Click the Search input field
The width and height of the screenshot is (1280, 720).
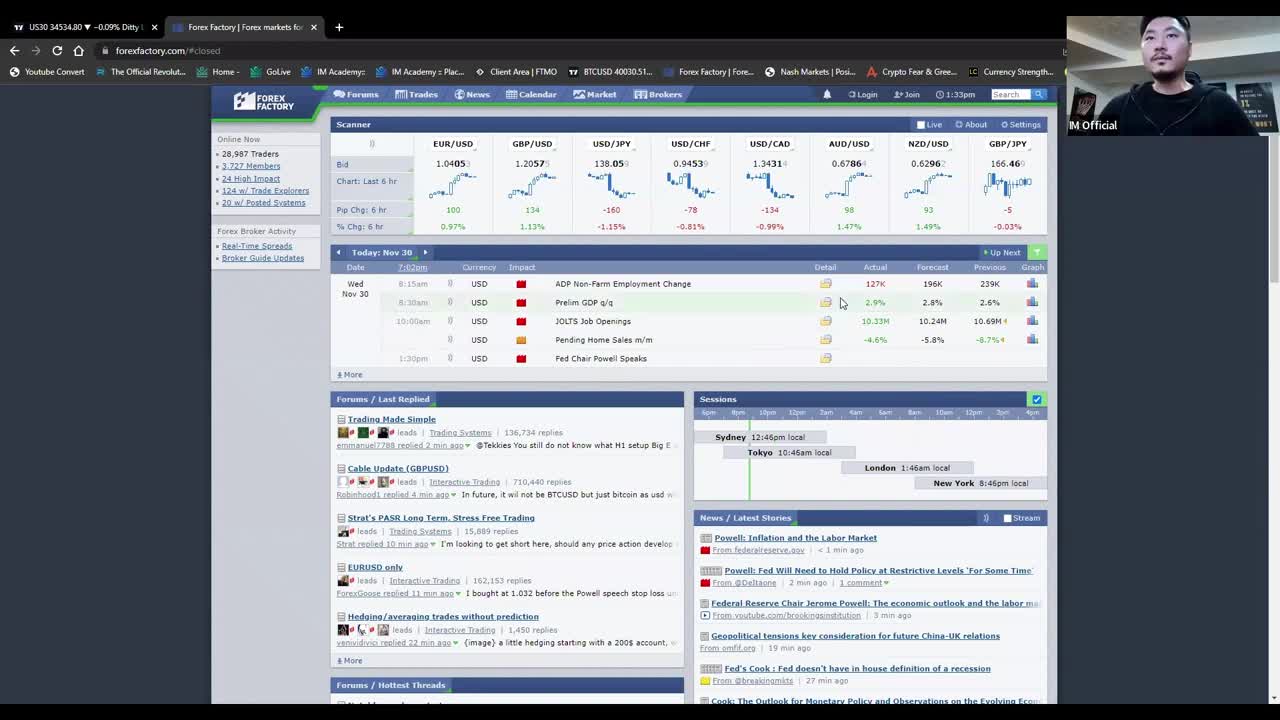(x=1010, y=94)
